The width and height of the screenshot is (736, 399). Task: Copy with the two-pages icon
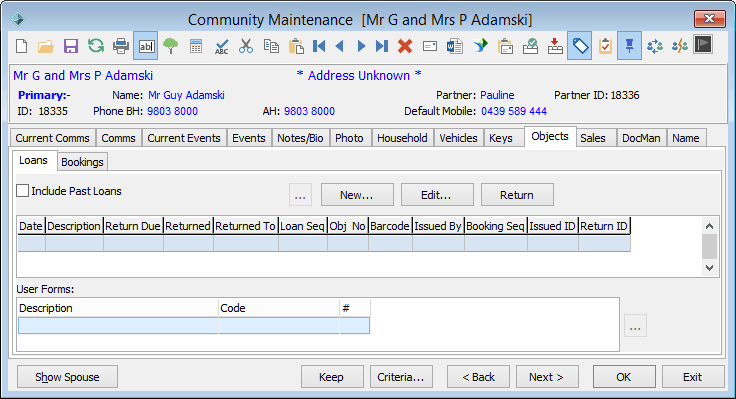pyautogui.click(x=271, y=46)
